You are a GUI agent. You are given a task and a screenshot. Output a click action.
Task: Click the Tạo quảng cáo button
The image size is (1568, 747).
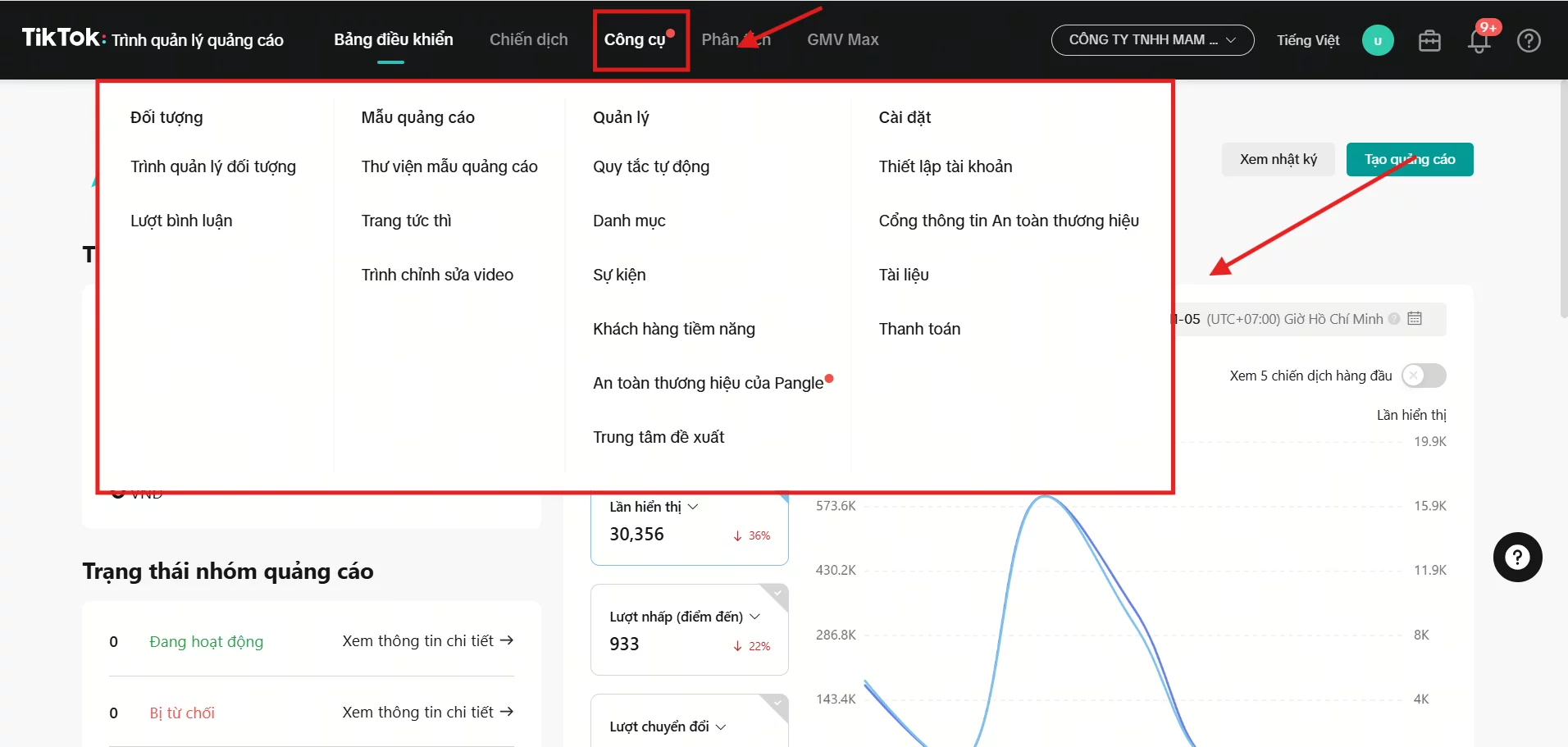click(x=1409, y=160)
